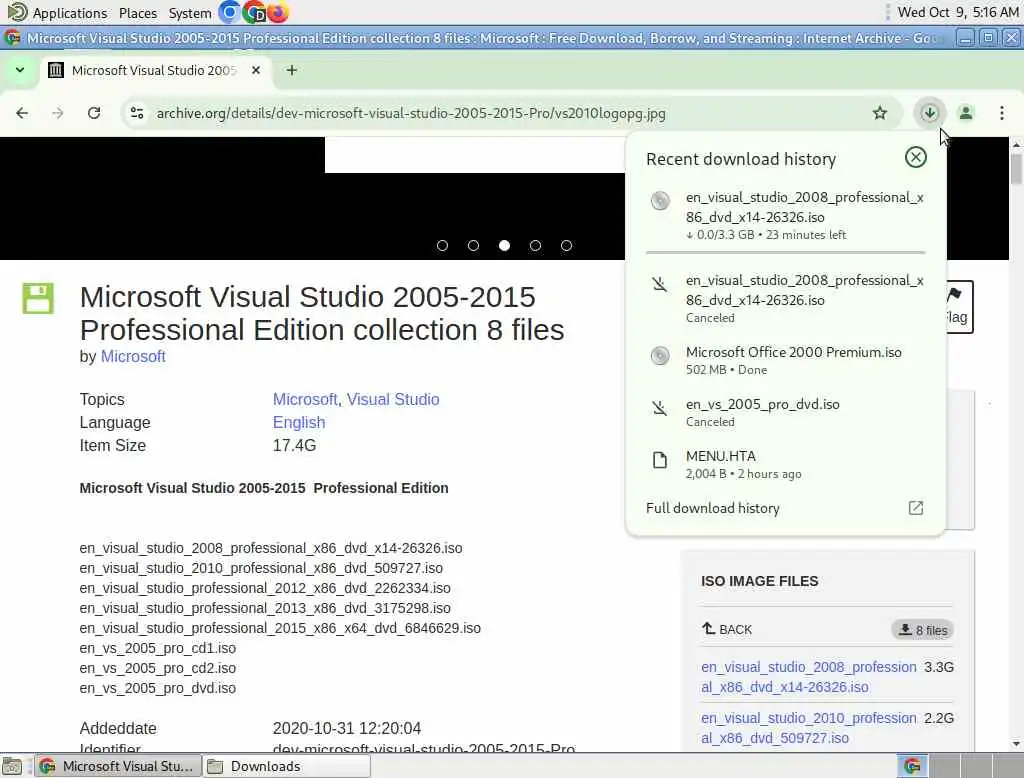The height and width of the screenshot is (778, 1024).
Task: Click the 2008 ISO download progress bar
Action: (x=786, y=252)
